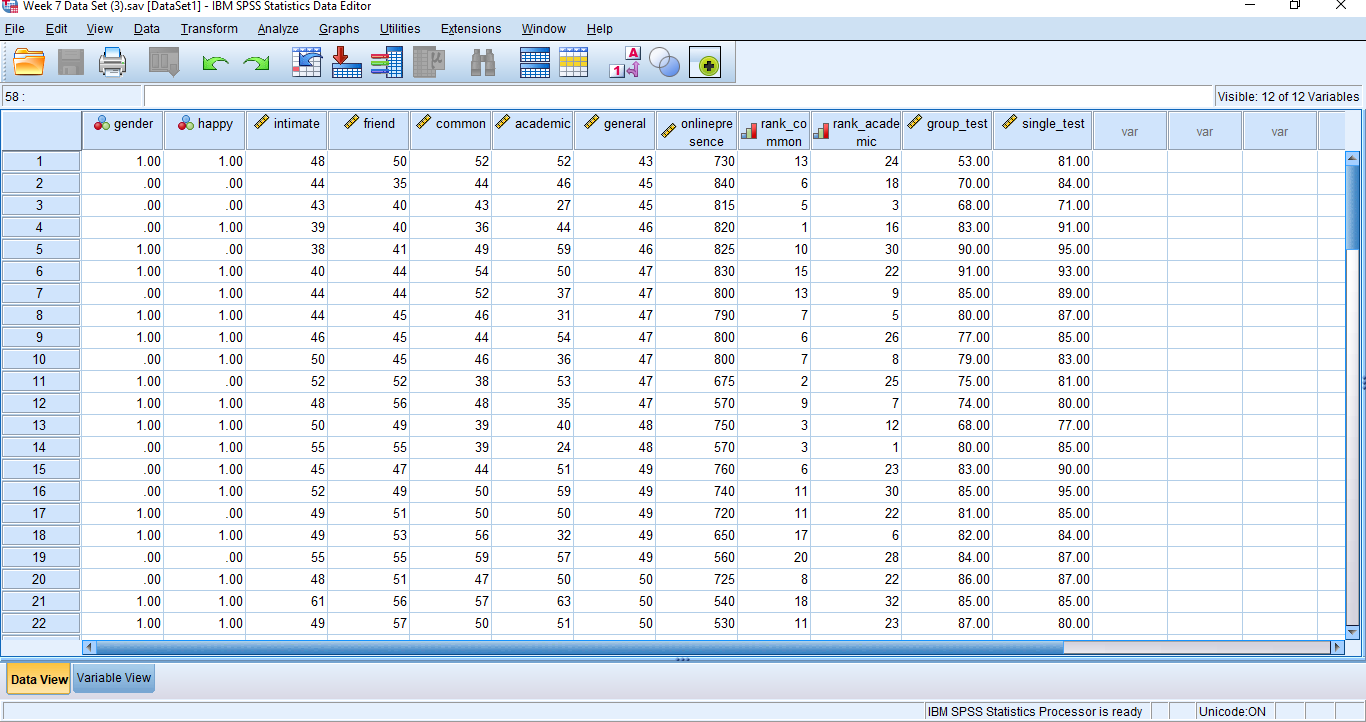The image size is (1366, 722).
Task: Open the Help menu
Action: pos(600,29)
